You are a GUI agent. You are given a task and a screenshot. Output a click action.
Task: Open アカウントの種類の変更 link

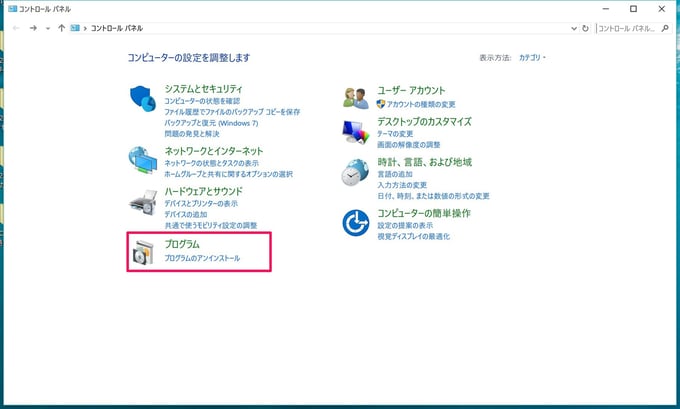pyautogui.click(x=421, y=105)
